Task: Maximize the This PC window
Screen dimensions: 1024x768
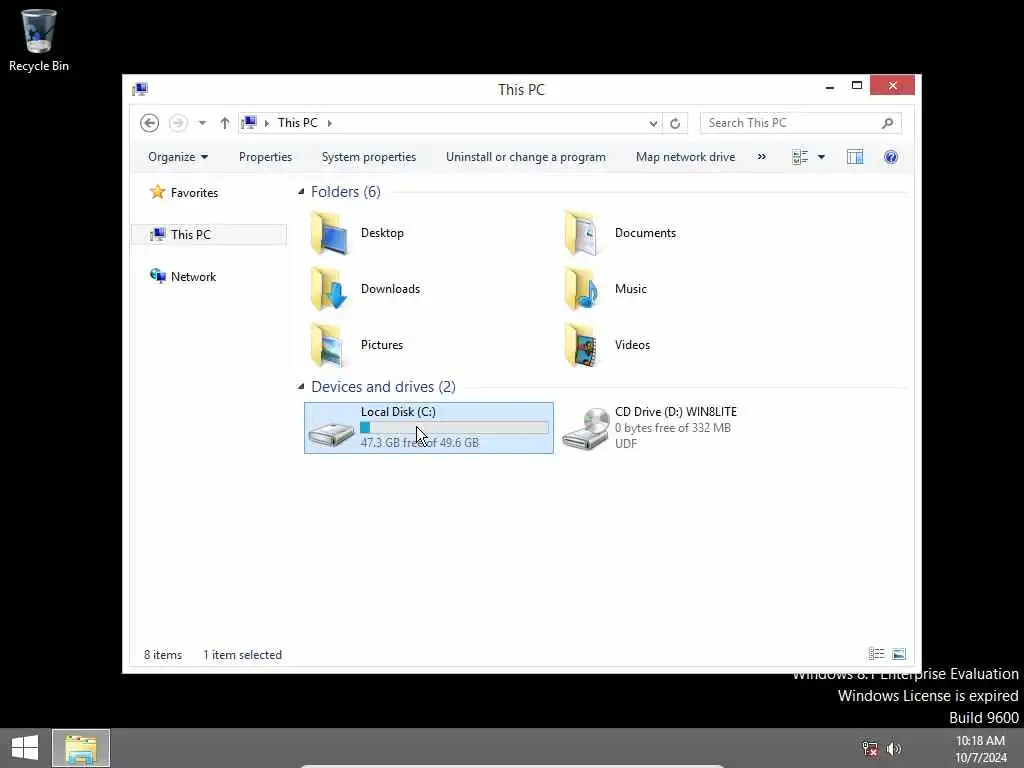Action: (x=857, y=86)
